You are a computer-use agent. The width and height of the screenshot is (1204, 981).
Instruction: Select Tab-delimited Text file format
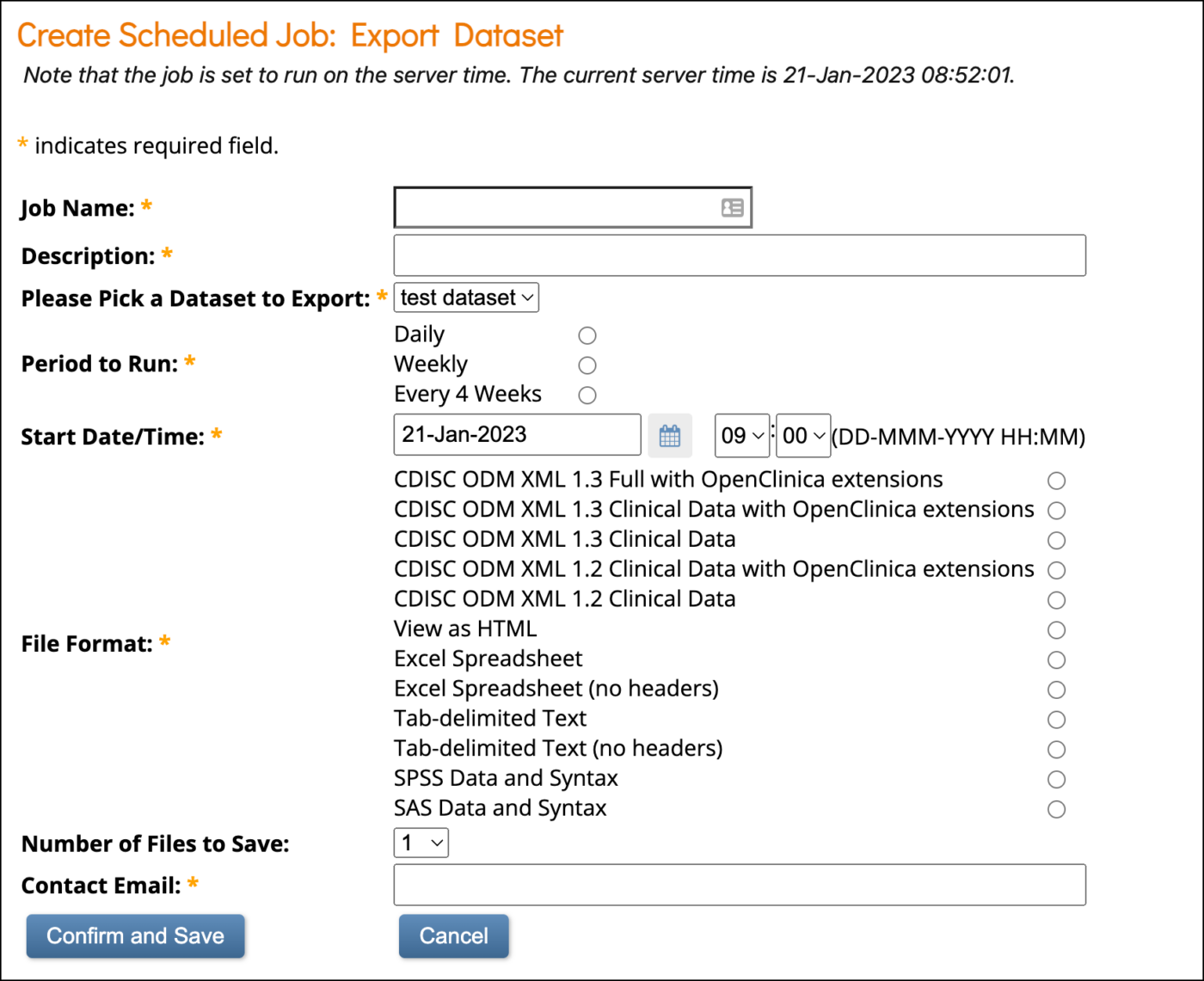1056,720
